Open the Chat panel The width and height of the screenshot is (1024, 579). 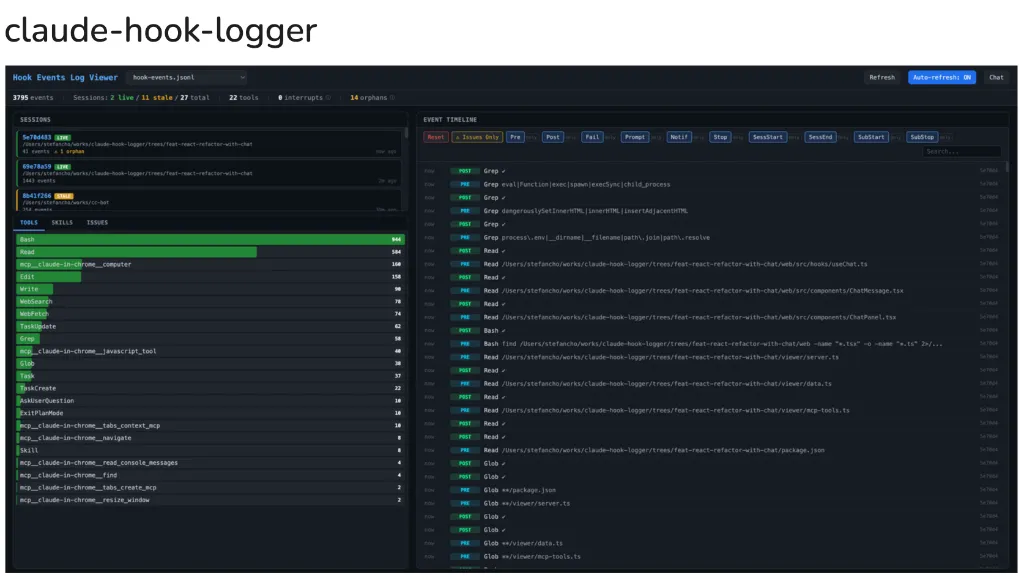coord(996,77)
